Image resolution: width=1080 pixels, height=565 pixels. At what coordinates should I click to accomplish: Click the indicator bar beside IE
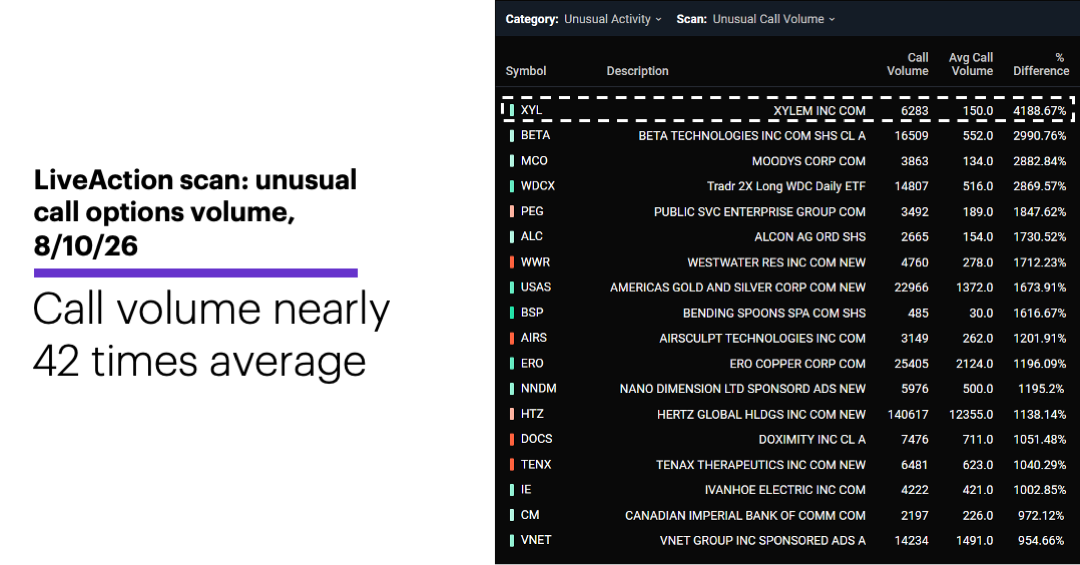tap(512, 490)
